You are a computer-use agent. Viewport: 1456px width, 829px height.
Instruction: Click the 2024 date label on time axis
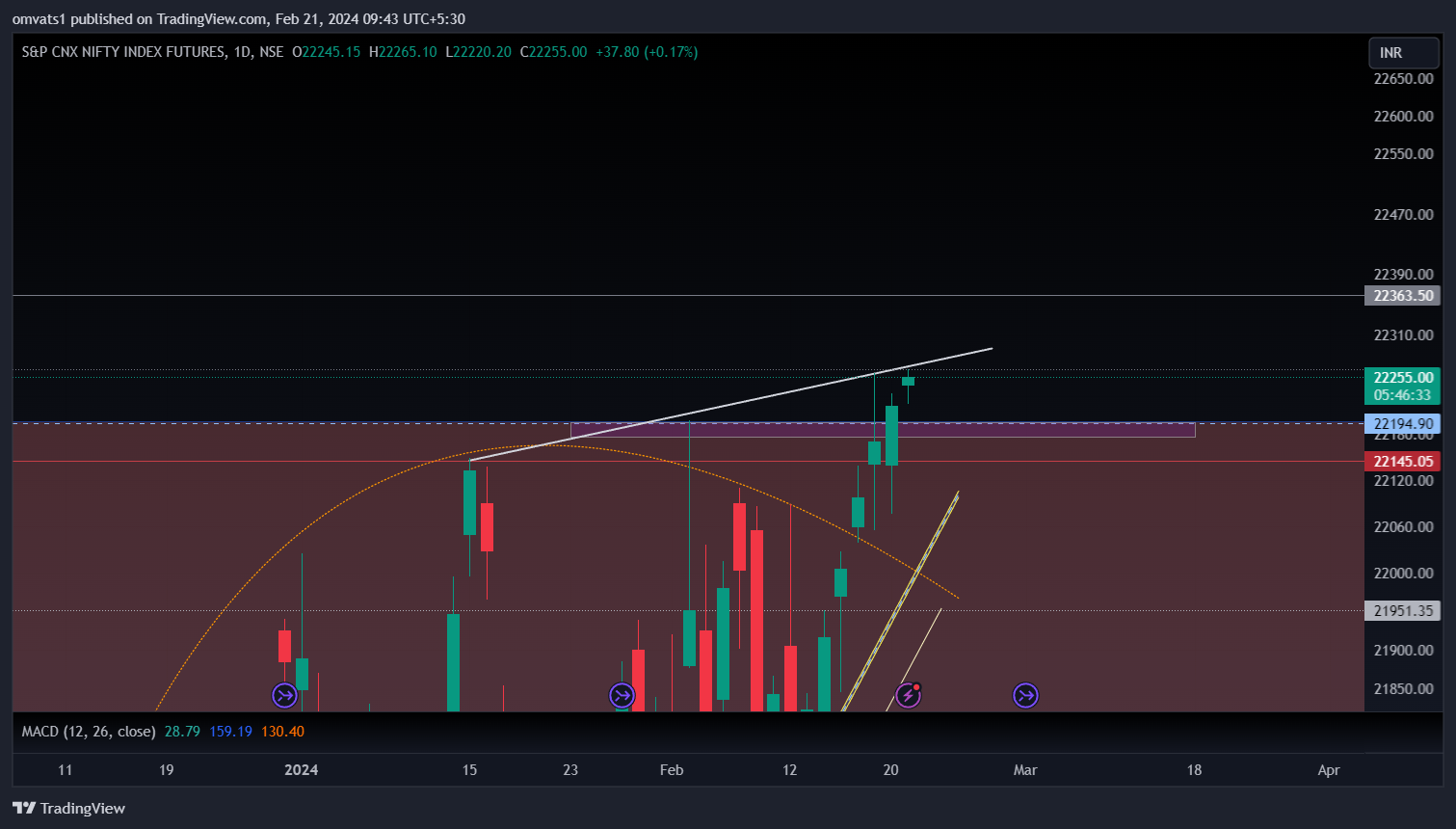click(x=302, y=769)
